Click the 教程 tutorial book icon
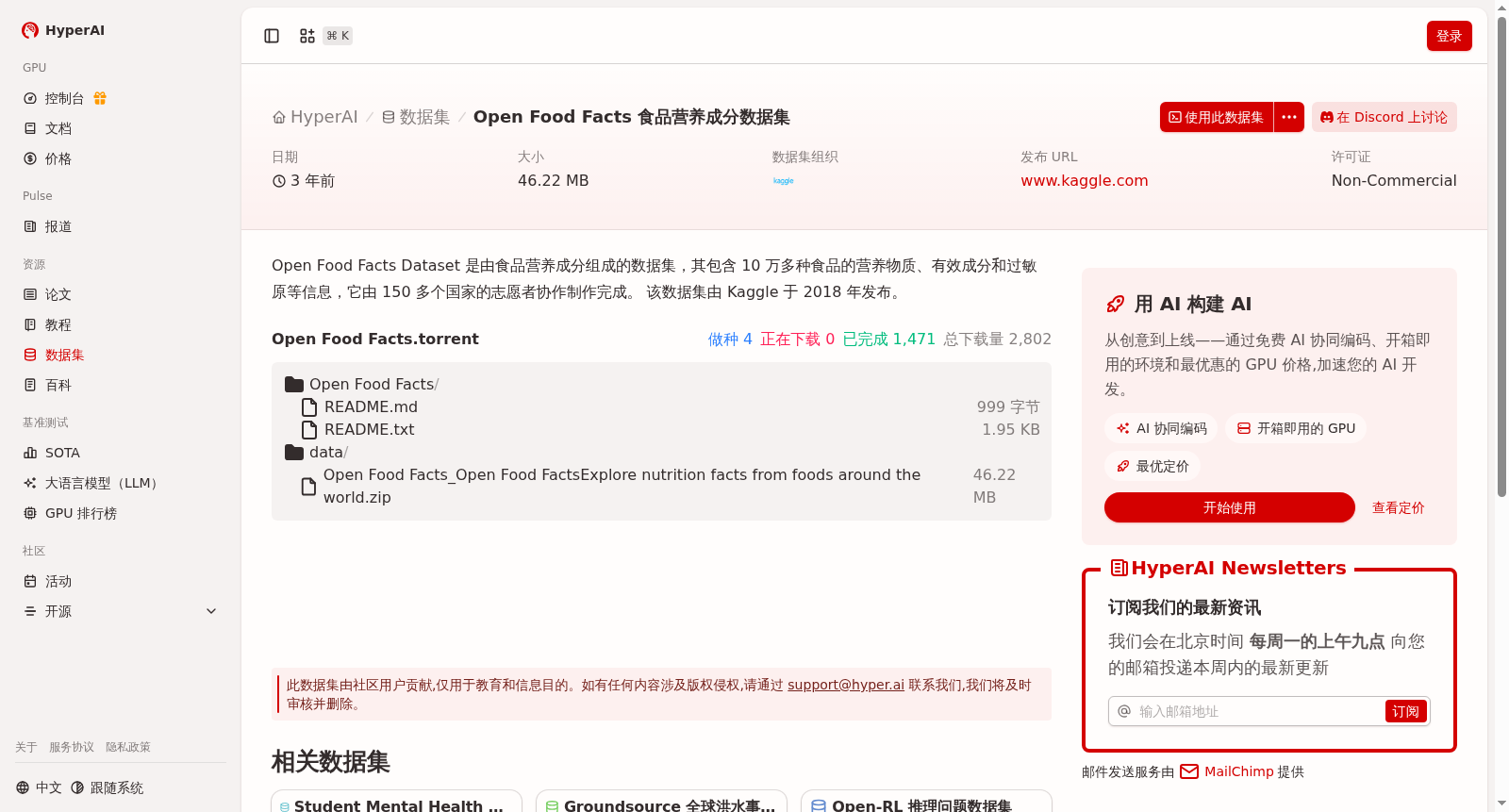 30,324
